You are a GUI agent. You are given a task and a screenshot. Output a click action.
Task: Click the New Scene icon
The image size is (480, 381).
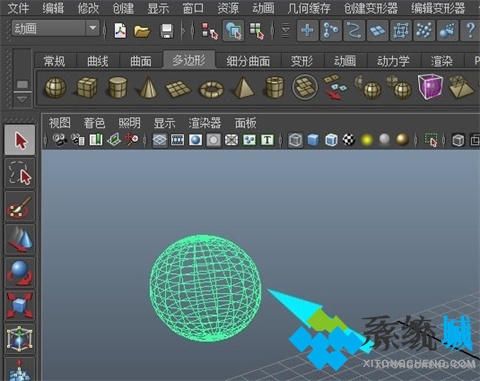tap(120, 31)
